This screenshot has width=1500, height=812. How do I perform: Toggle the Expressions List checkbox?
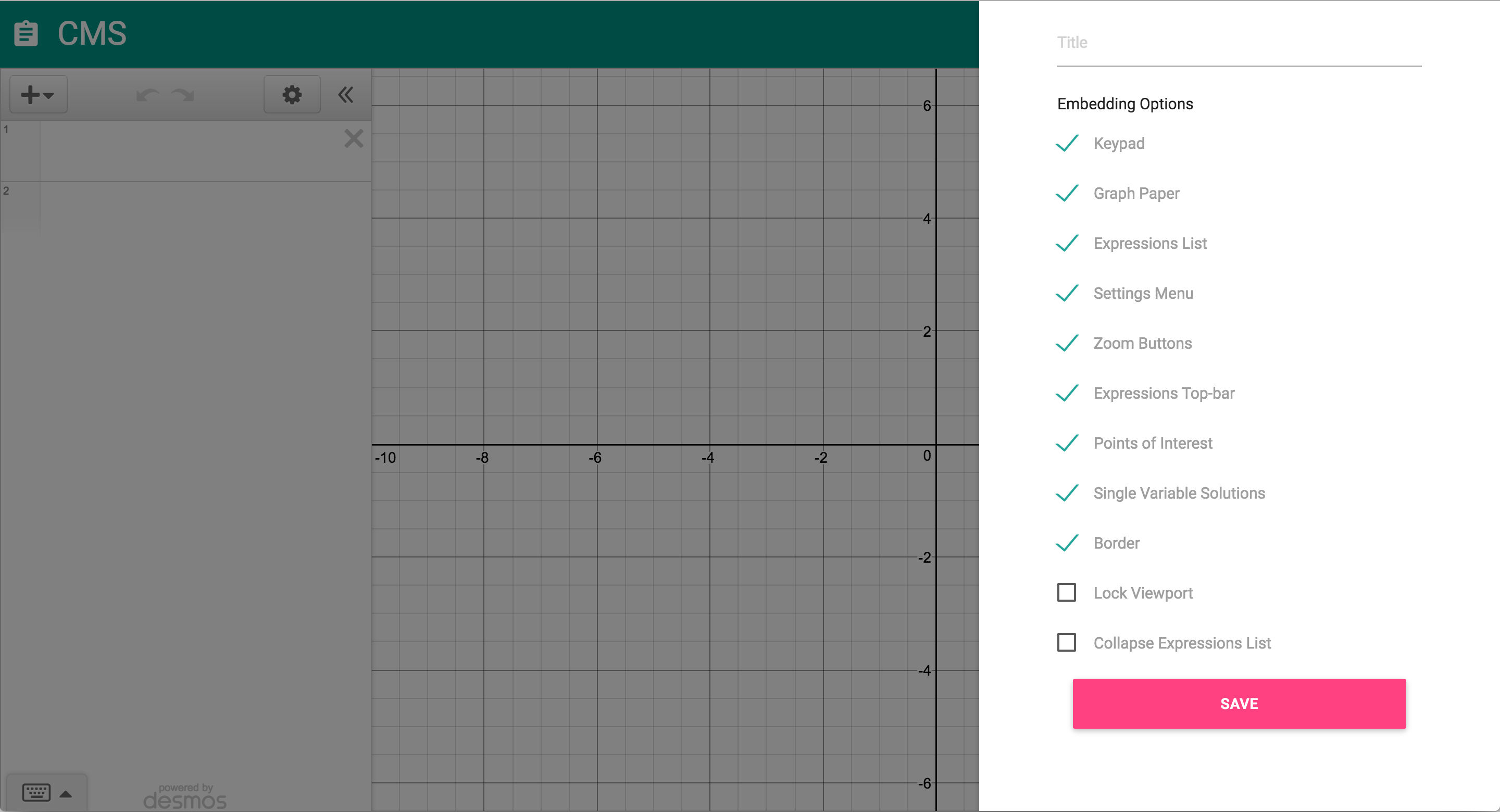pos(1067,243)
